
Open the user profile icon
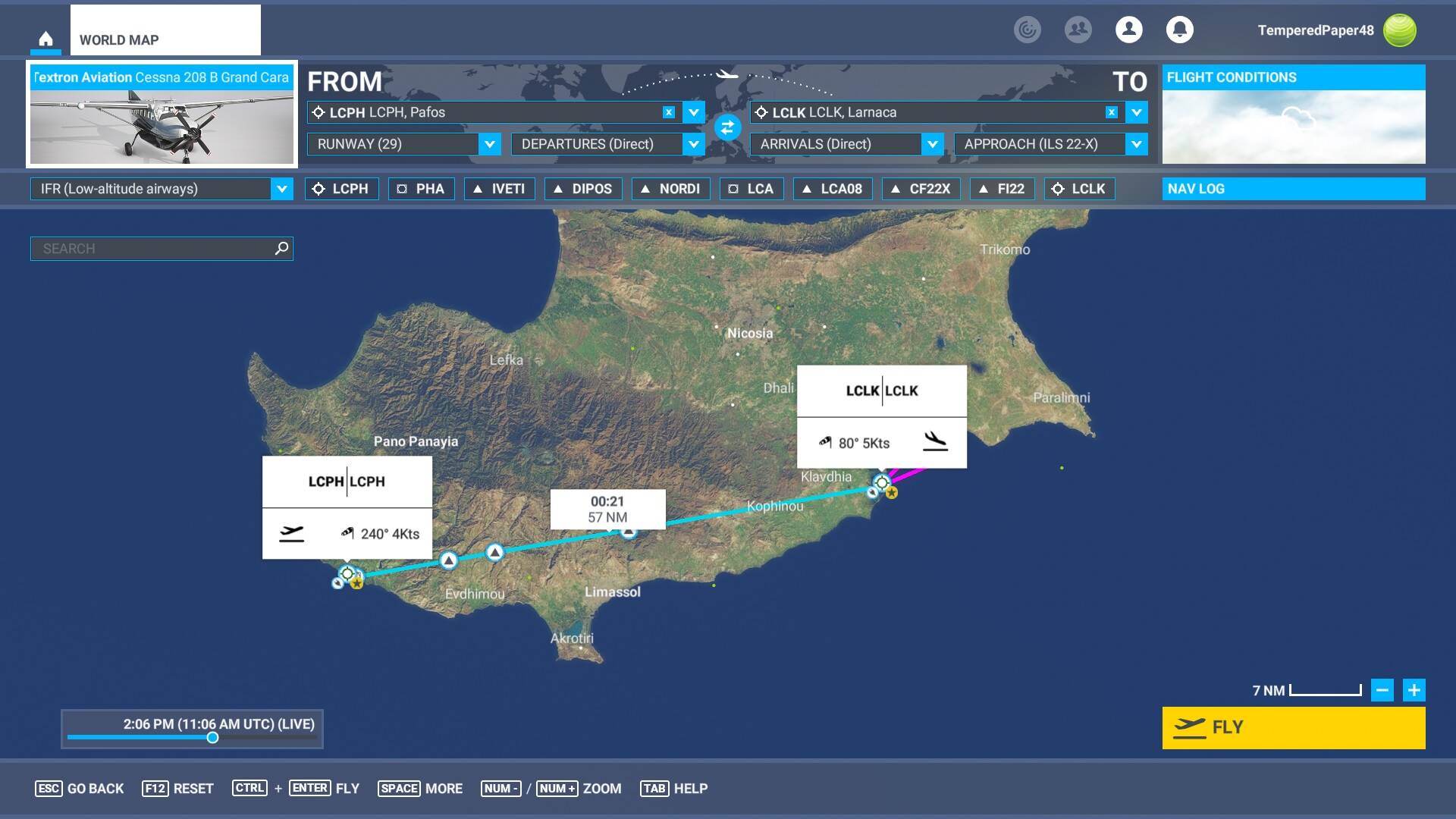1128,30
